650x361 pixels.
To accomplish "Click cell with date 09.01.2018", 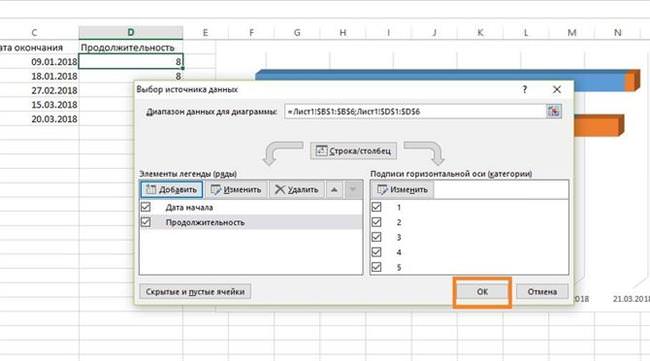I will [39, 62].
